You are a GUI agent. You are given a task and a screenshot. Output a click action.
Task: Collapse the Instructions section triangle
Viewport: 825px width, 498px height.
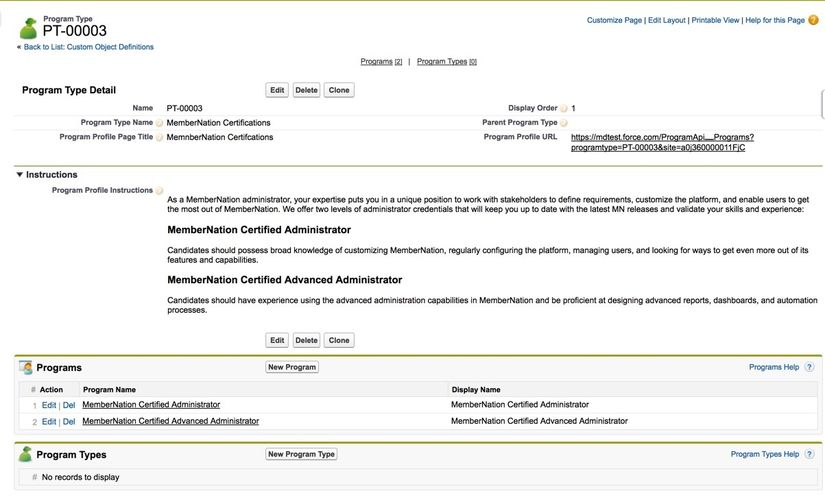19,175
